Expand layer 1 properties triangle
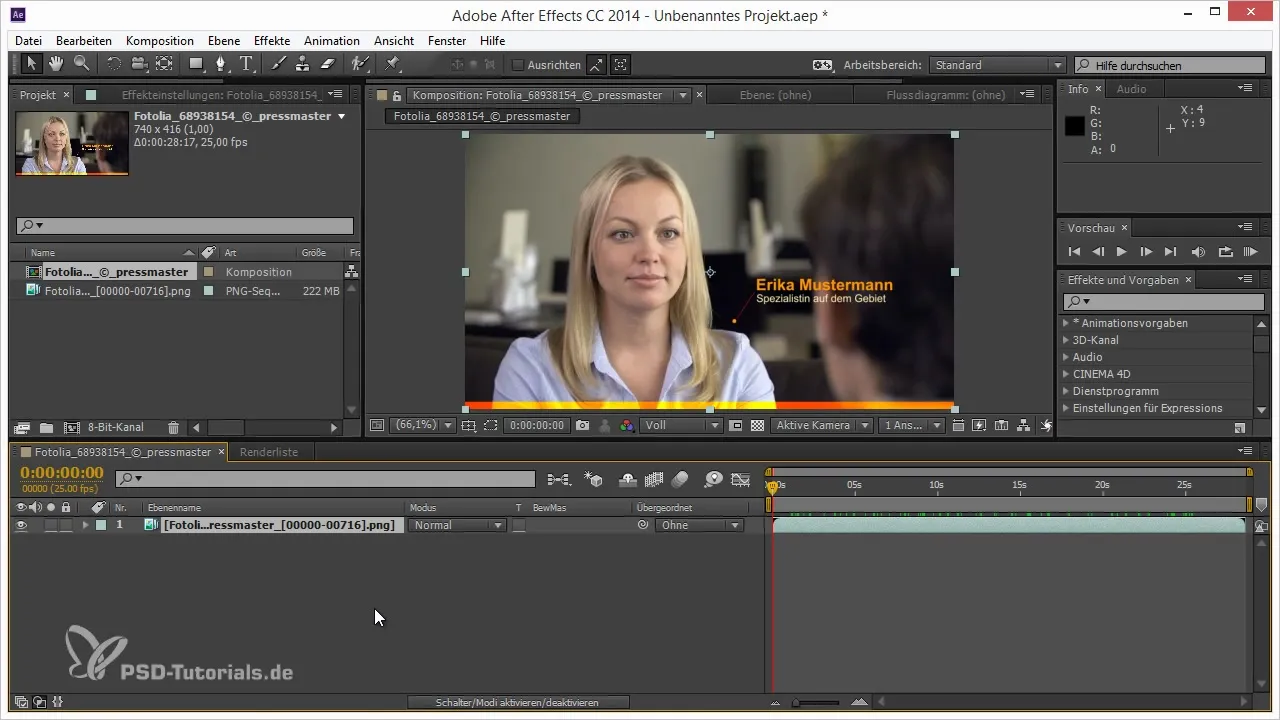 pos(85,525)
